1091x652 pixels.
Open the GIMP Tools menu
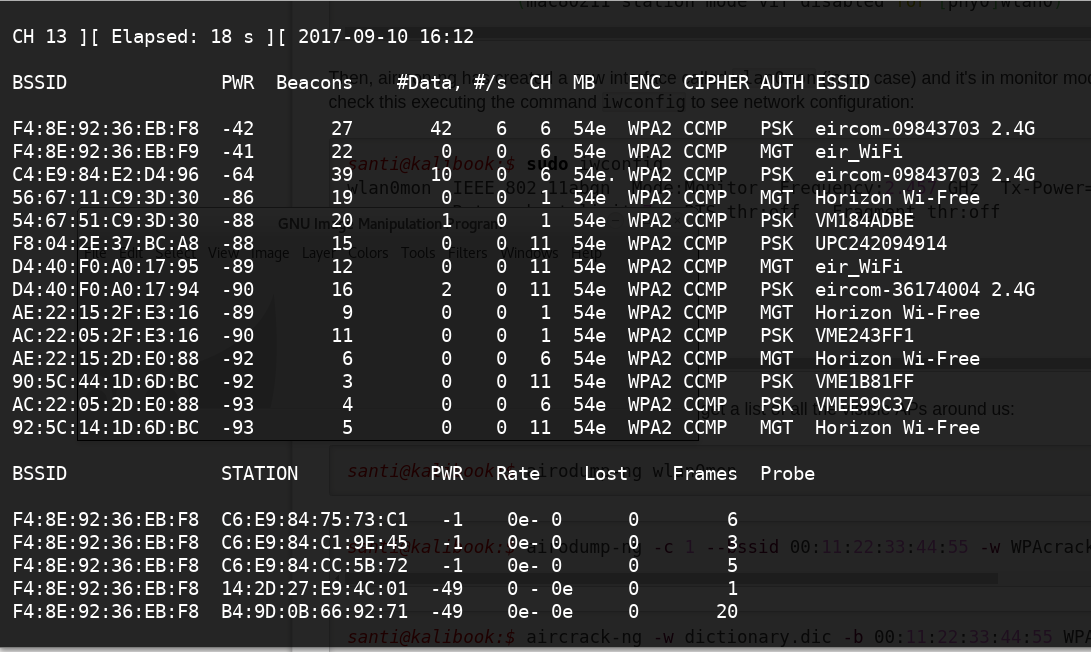click(418, 253)
